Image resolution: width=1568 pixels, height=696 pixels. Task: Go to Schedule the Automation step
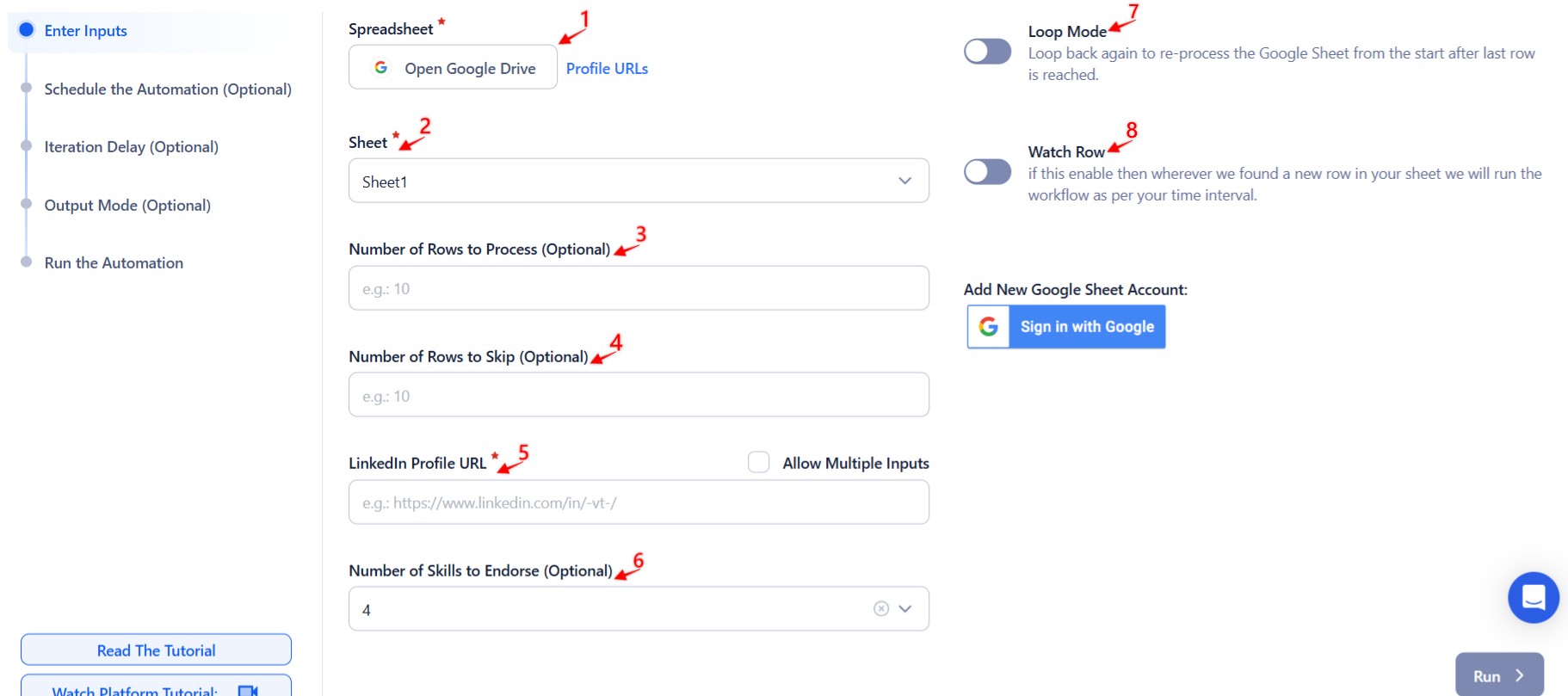168,89
